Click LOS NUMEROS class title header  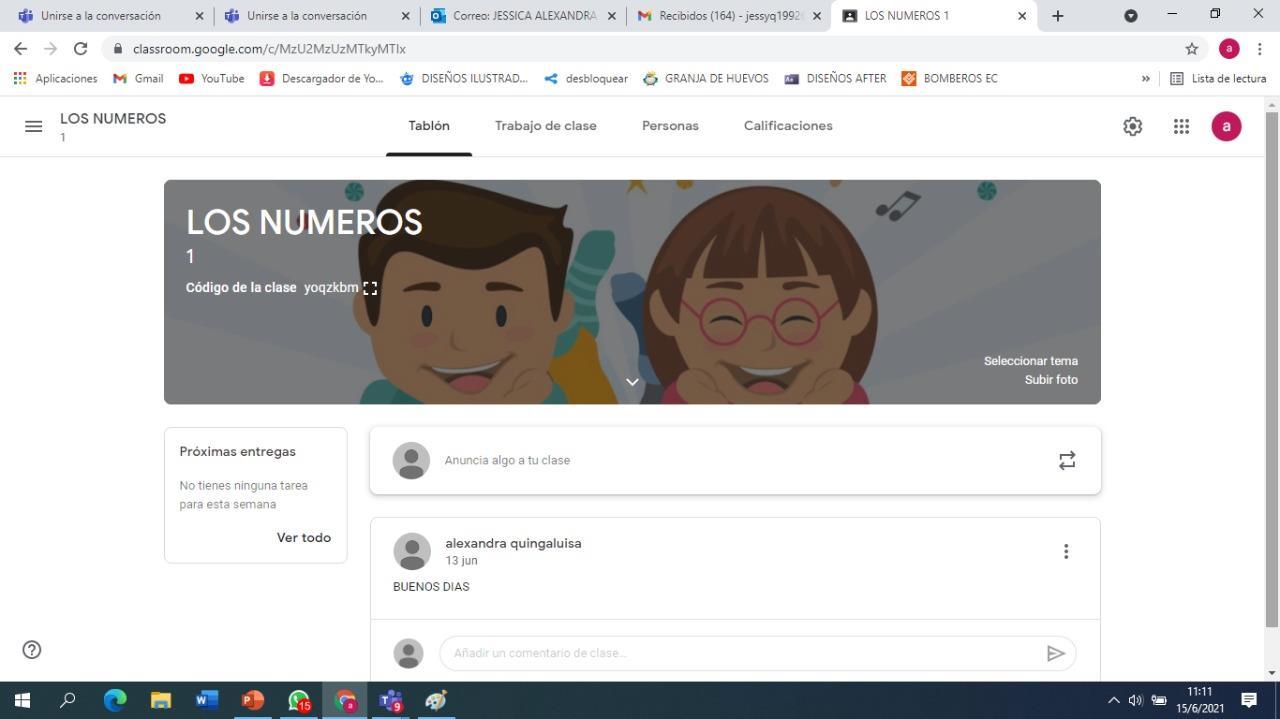(x=304, y=222)
